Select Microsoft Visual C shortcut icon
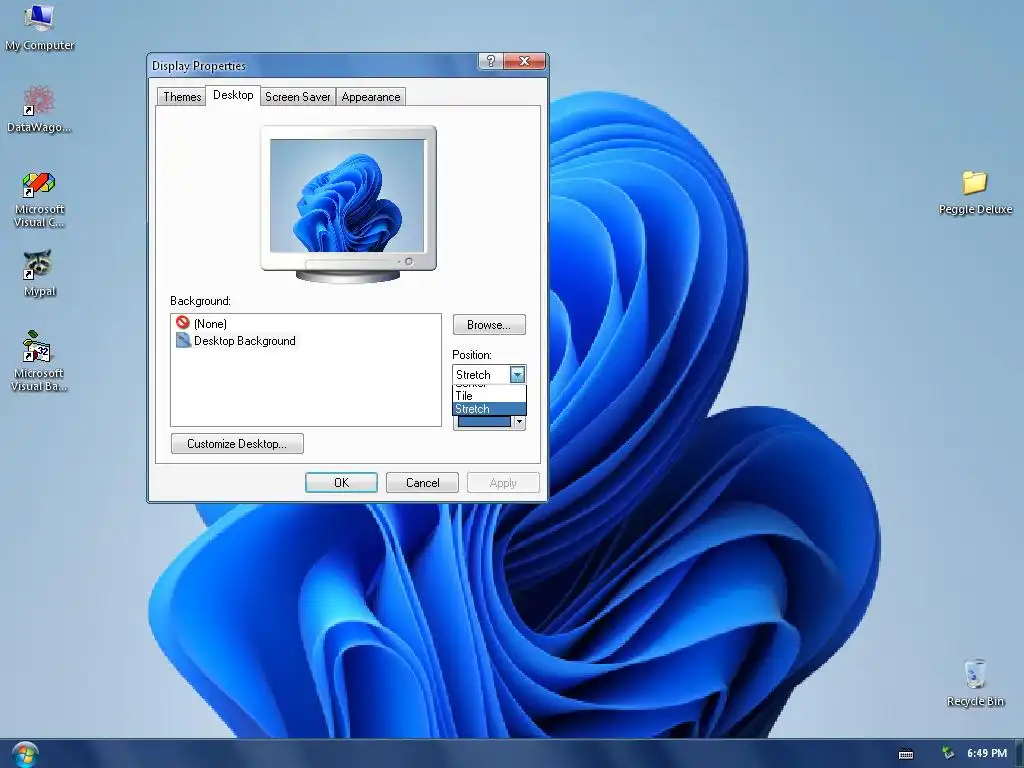The image size is (1024, 768). (39, 199)
